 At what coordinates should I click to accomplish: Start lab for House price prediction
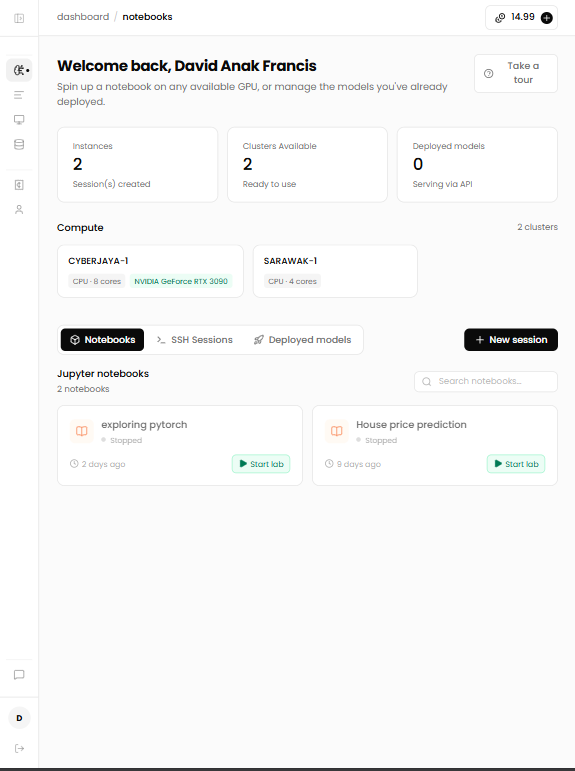point(516,464)
